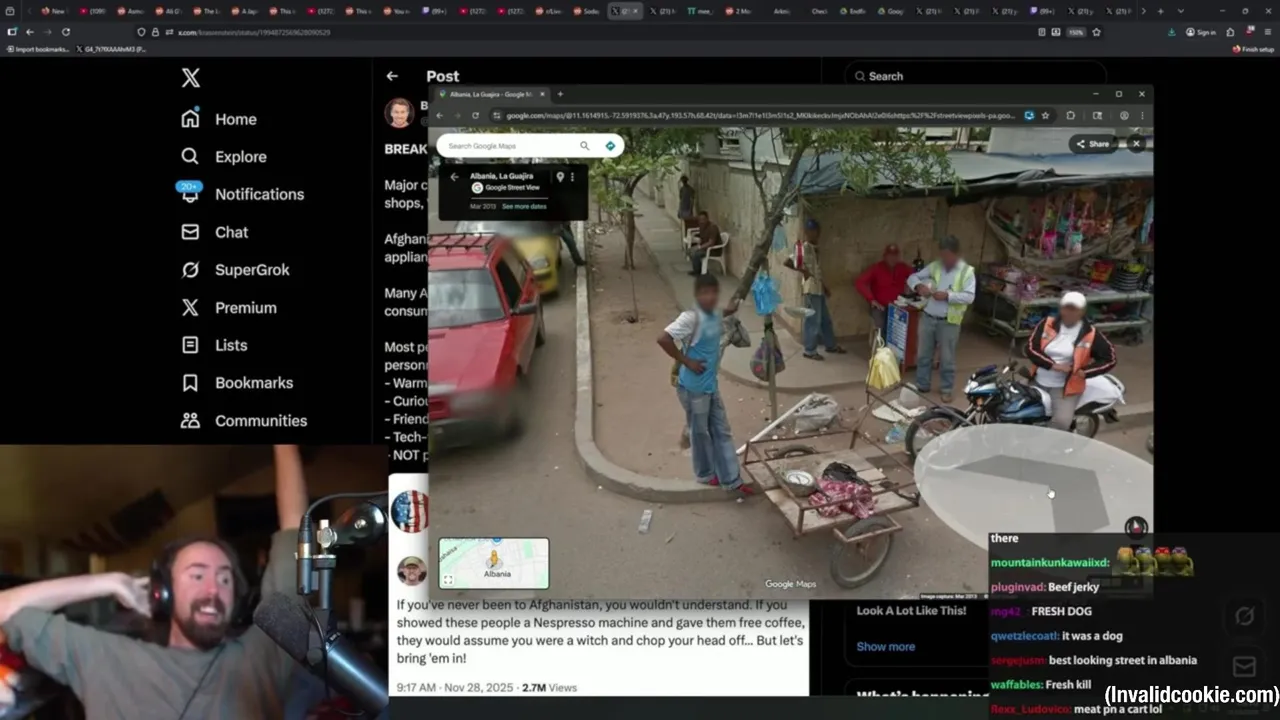Click the bookmark star in x.com address bar

click(x=1097, y=32)
